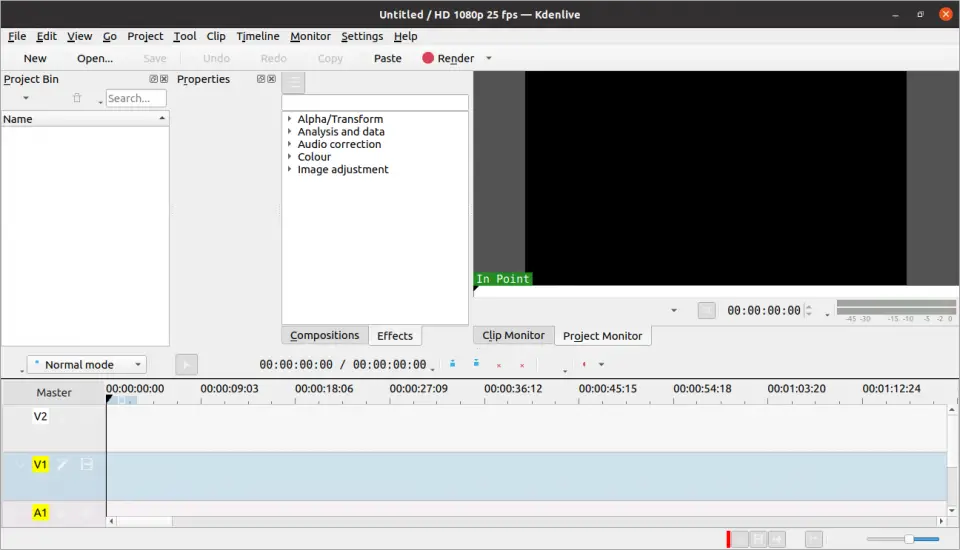Click the red Render record icon

tap(428, 58)
